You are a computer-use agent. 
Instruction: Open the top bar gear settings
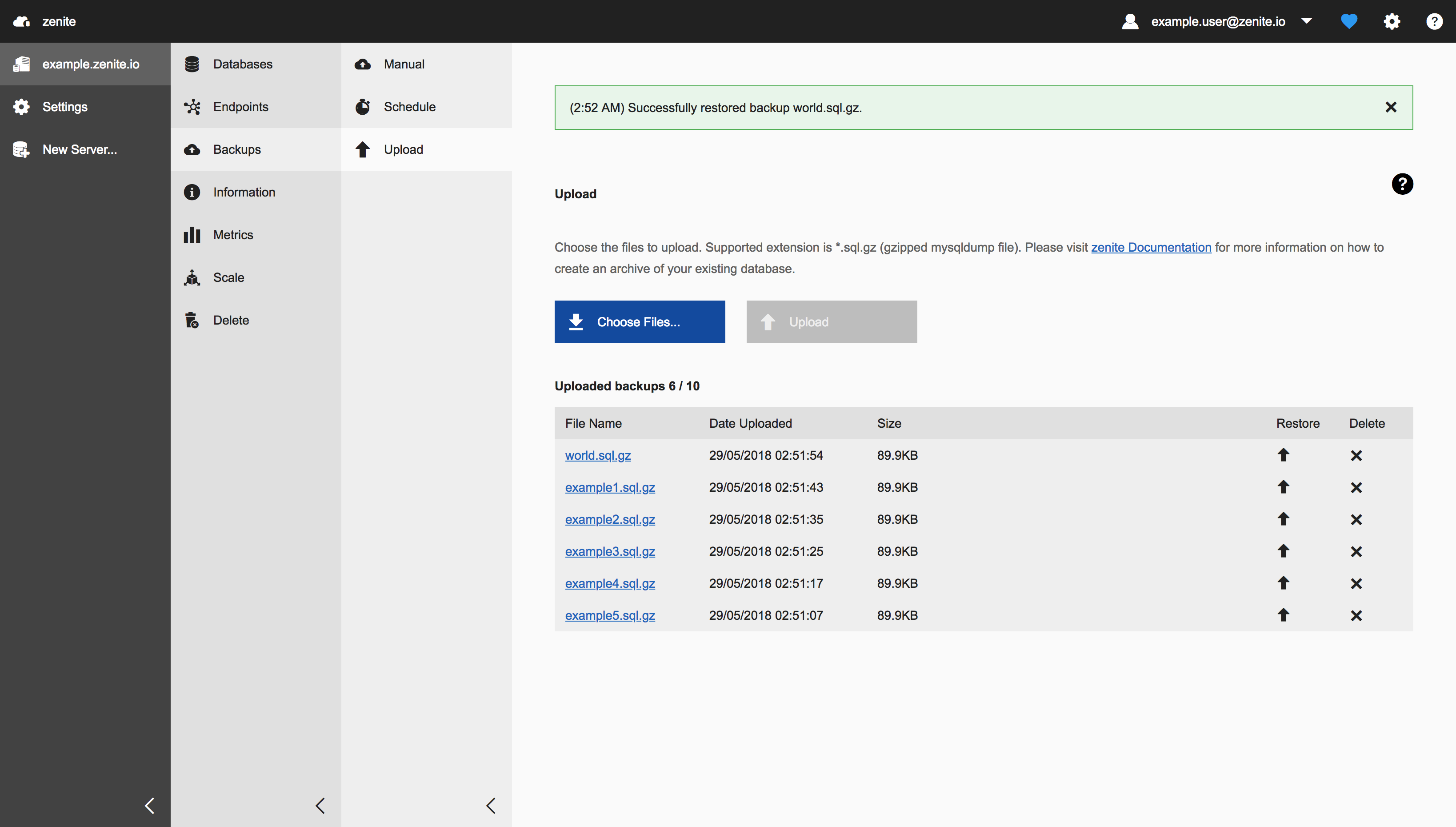pyautogui.click(x=1391, y=22)
